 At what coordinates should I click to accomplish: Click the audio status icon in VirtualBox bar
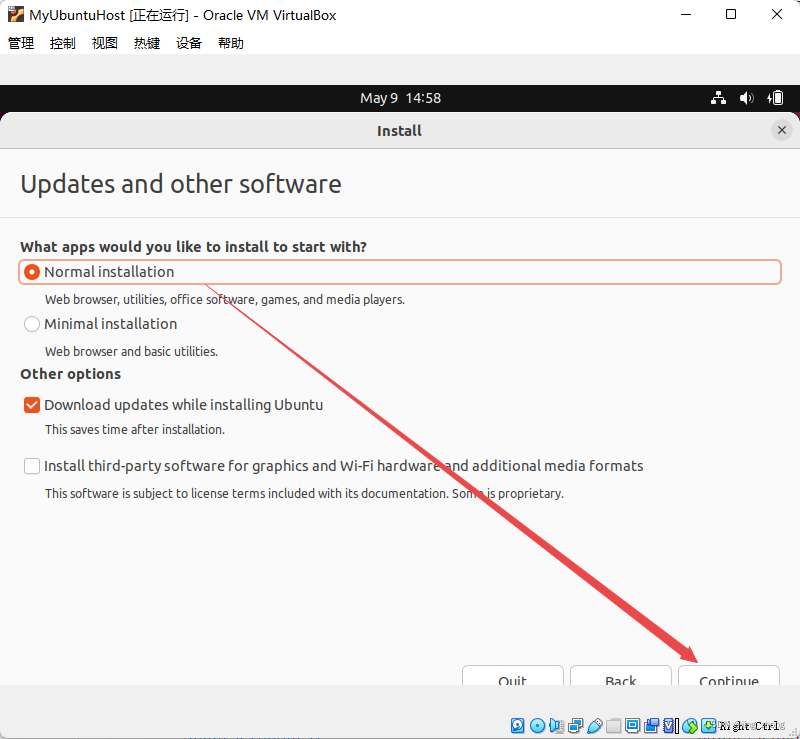556,725
